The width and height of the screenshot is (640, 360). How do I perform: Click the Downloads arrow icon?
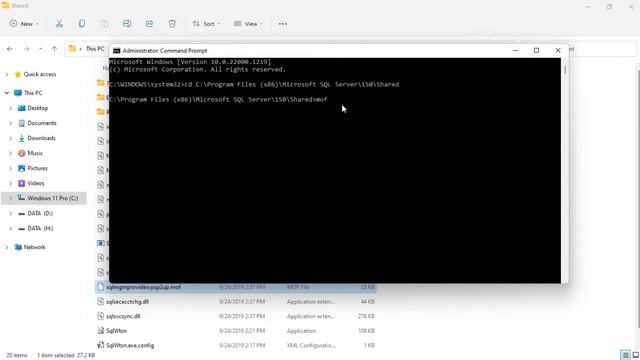coord(22,138)
